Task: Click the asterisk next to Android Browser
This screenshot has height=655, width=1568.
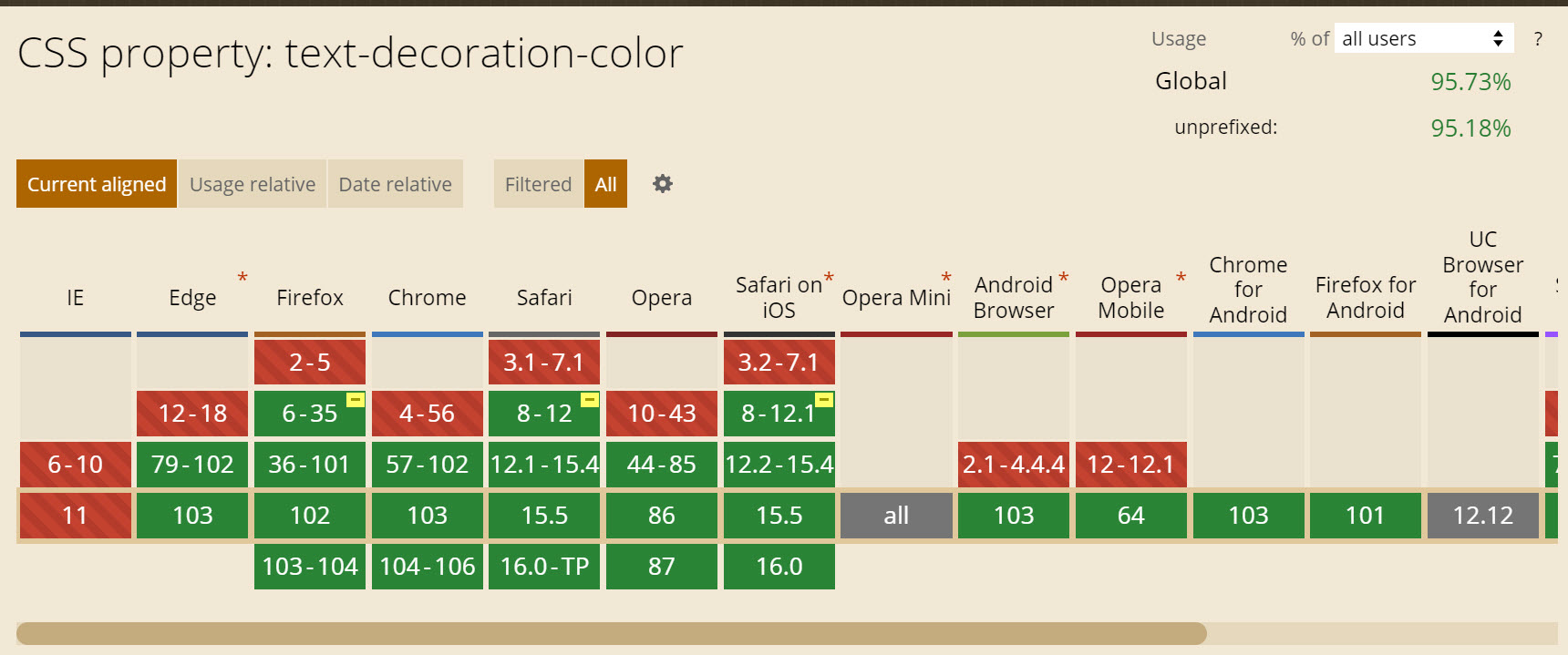Action: pyautogui.click(x=1063, y=278)
